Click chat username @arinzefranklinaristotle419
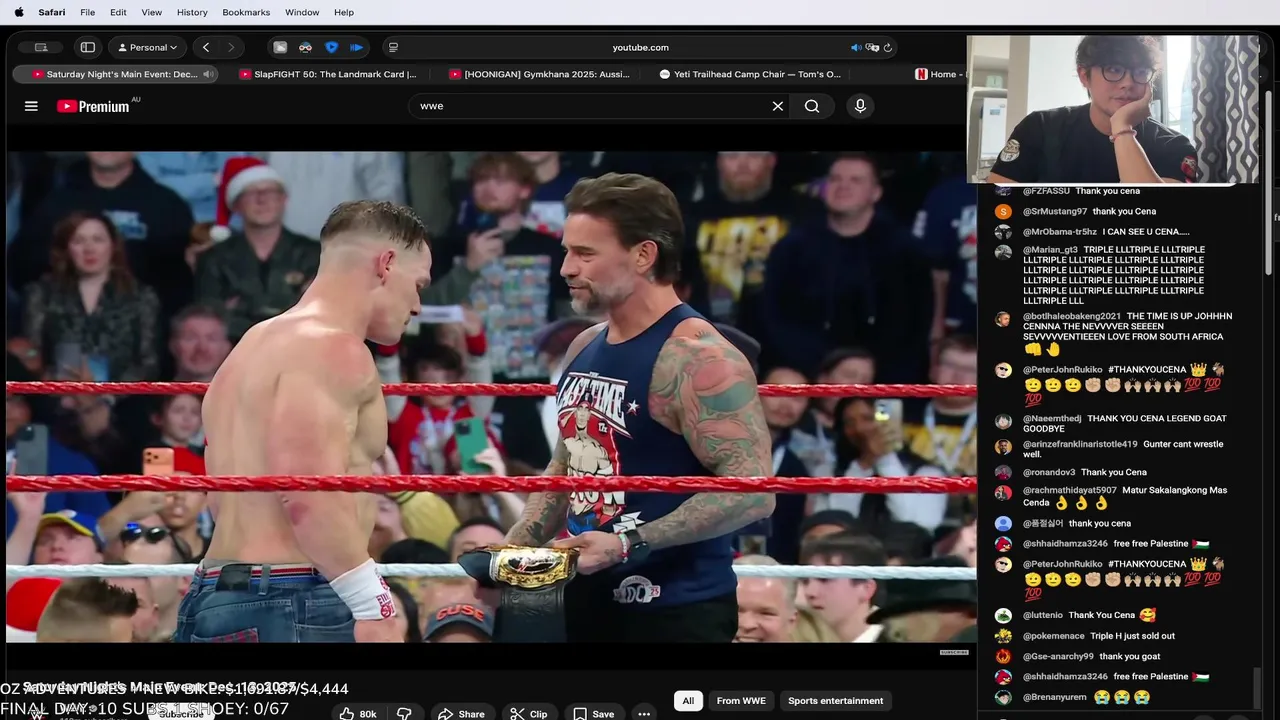Screen dimensions: 1280x720 coord(1080,444)
